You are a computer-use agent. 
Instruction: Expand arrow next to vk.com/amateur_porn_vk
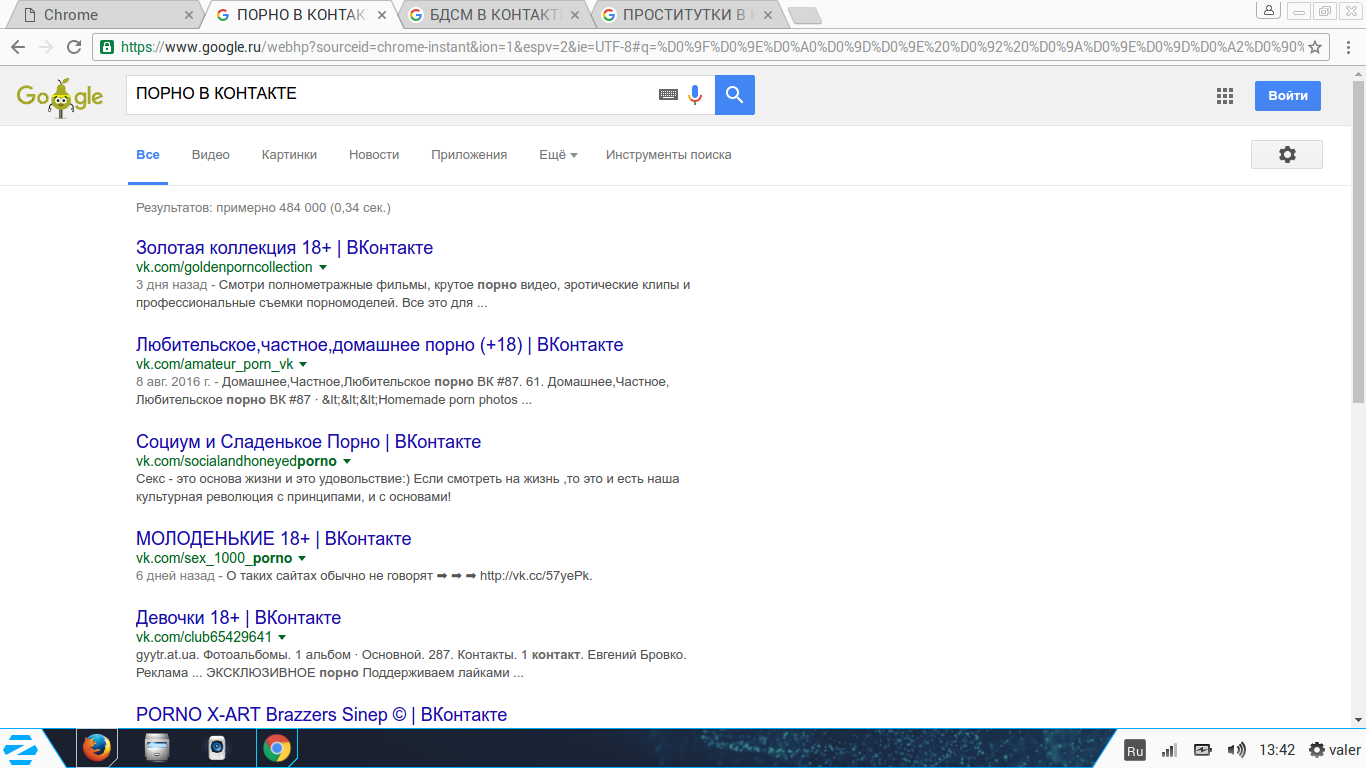click(303, 365)
